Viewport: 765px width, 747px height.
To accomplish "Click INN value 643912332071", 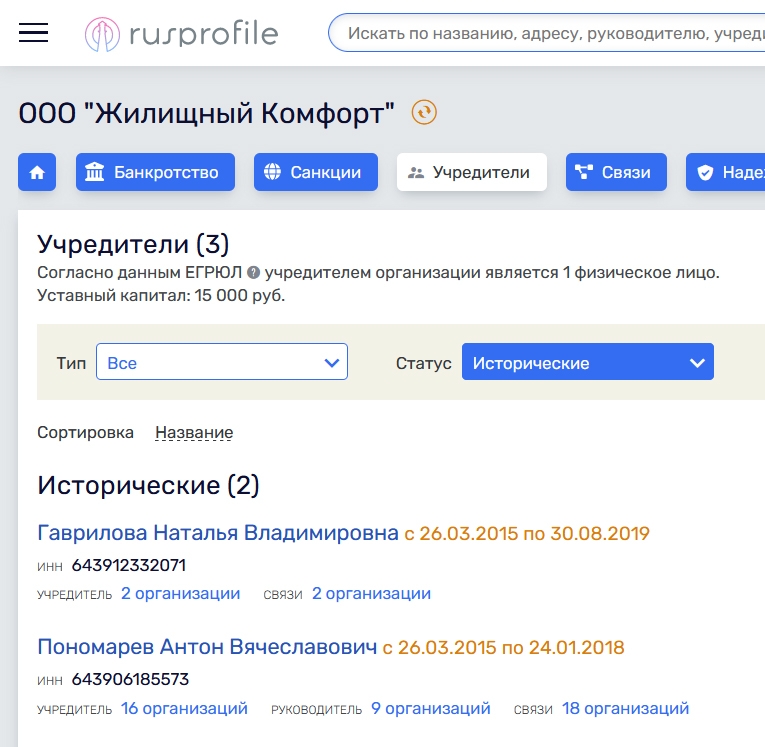I will pos(129,565).
